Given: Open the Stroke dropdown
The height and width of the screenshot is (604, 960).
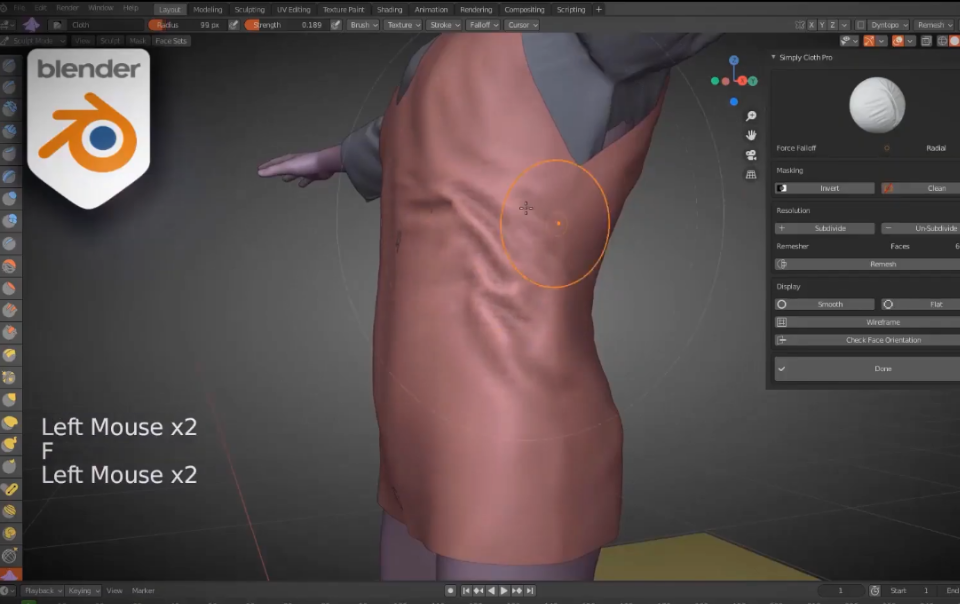Looking at the screenshot, I should point(444,25).
